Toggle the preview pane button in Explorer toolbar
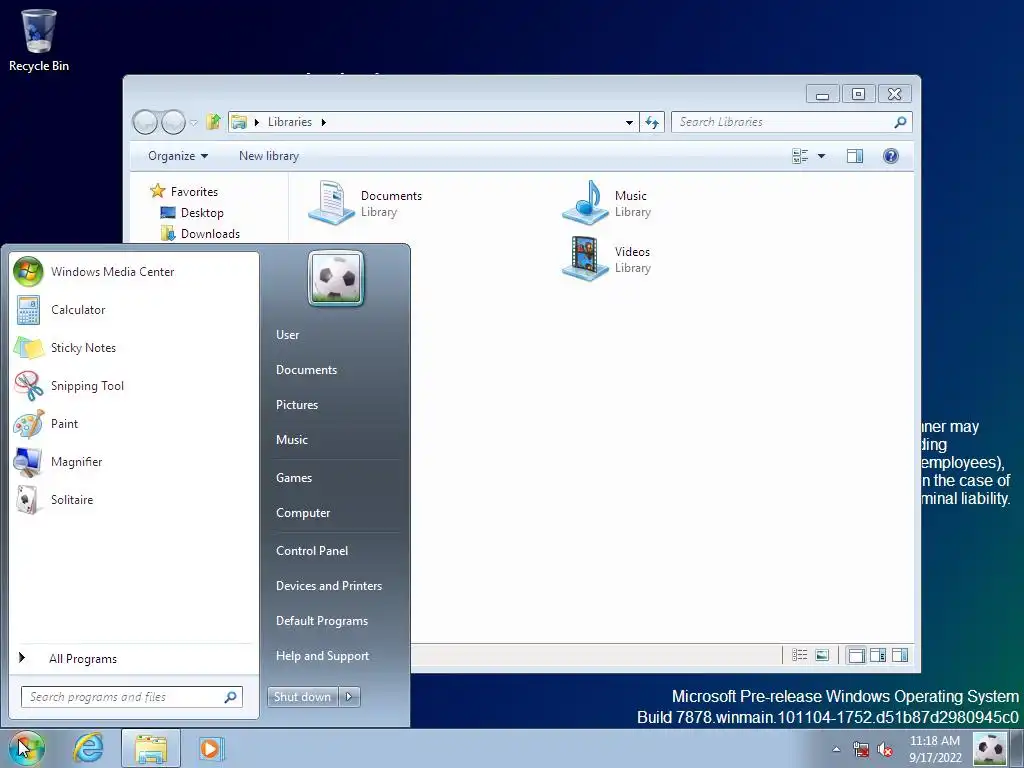The width and height of the screenshot is (1024, 768). (x=855, y=156)
